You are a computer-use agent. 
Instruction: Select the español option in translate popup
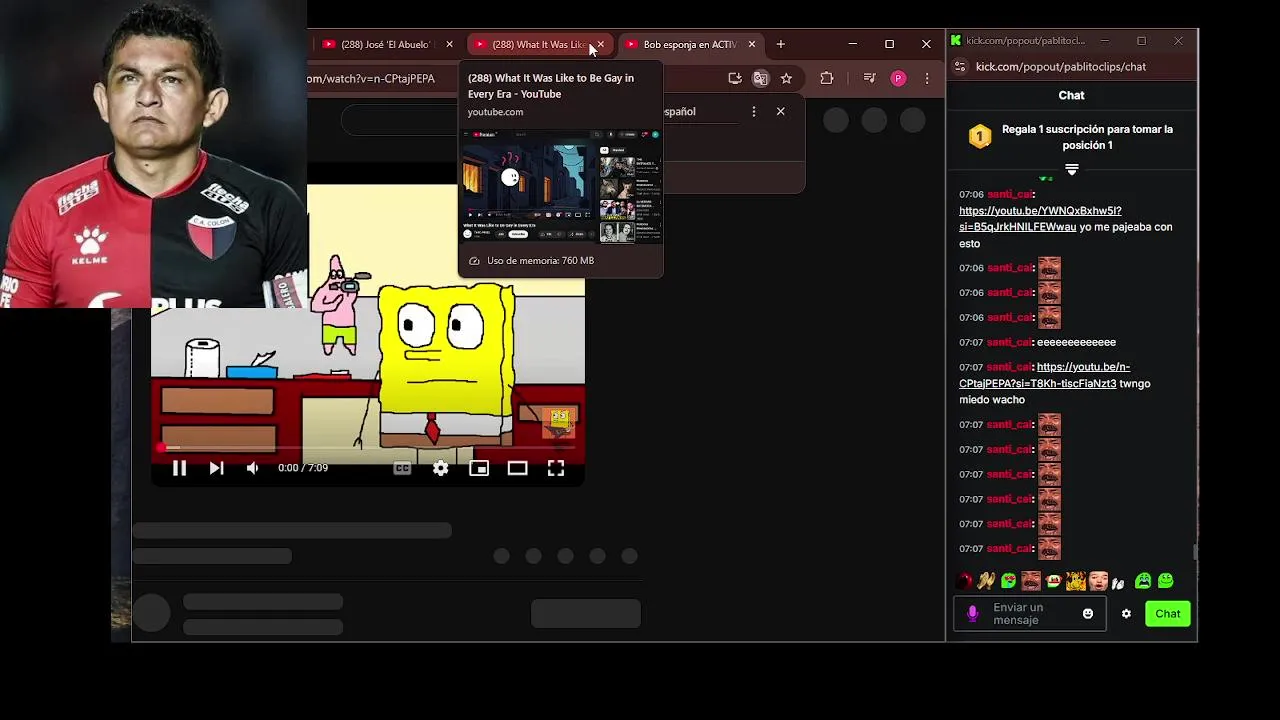(x=679, y=111)
